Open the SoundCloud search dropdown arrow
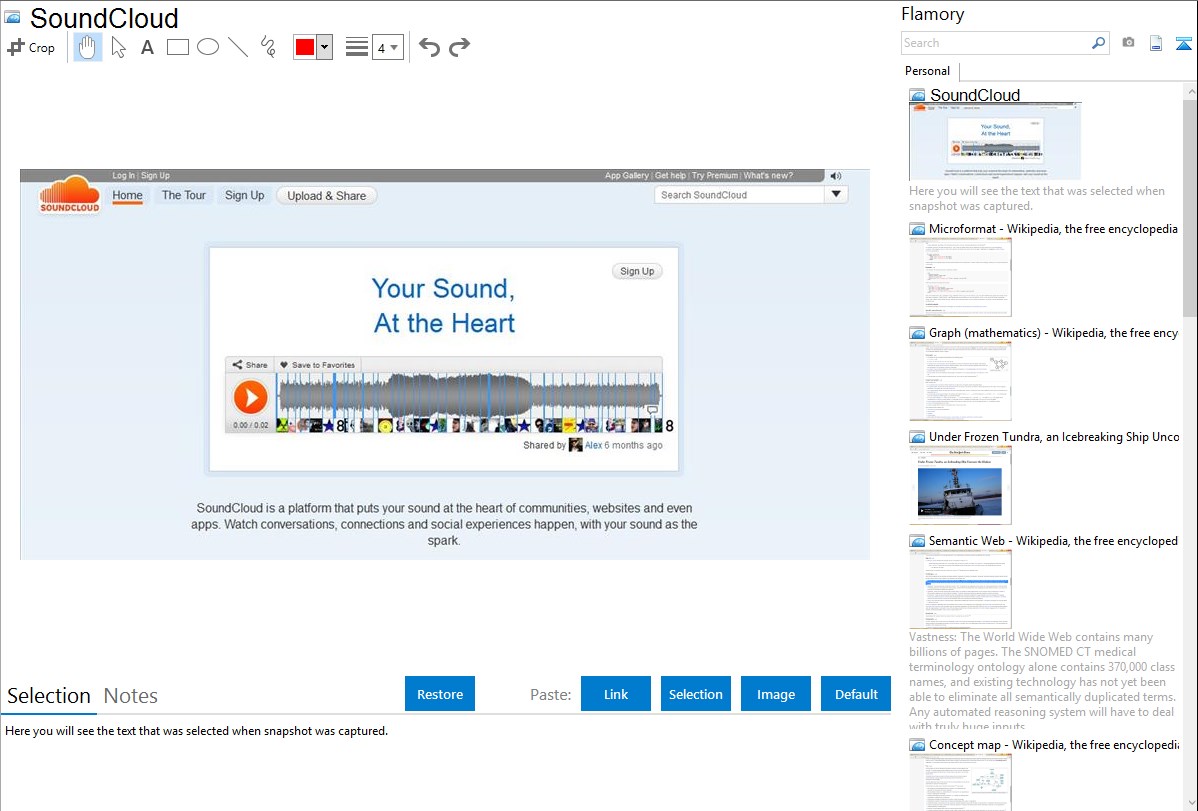This screenshot has width=1198, height=811. [837, 195]
